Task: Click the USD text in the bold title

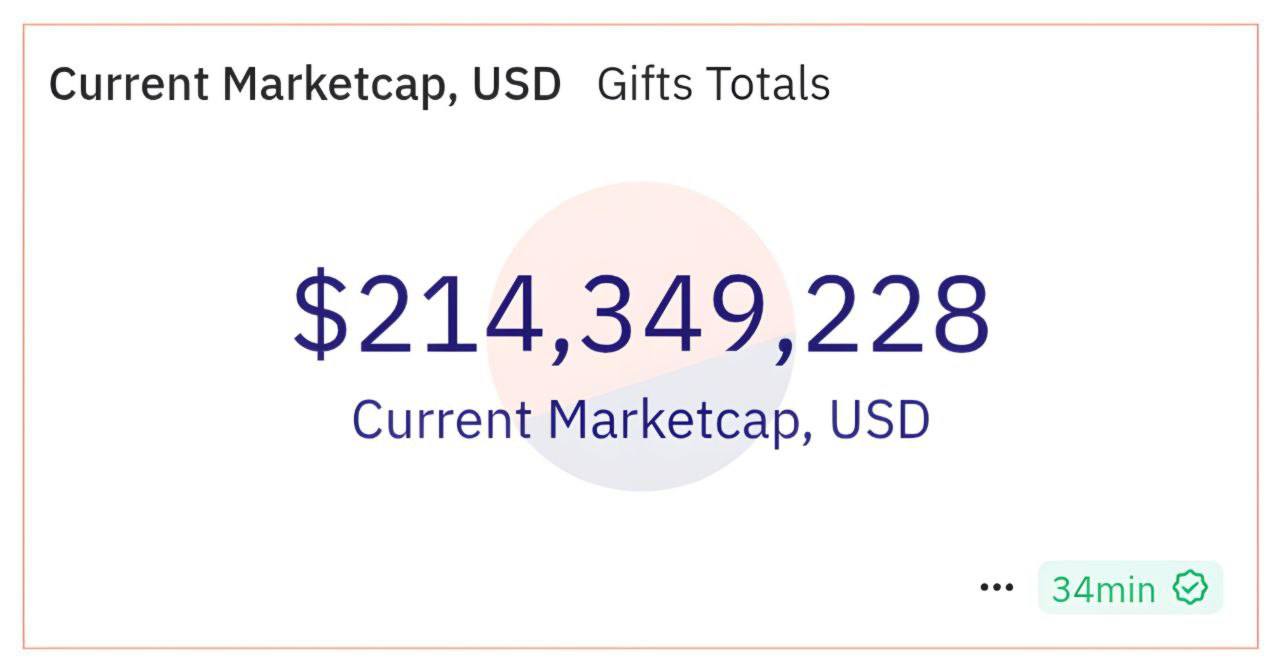Action: tap(517, 85)
